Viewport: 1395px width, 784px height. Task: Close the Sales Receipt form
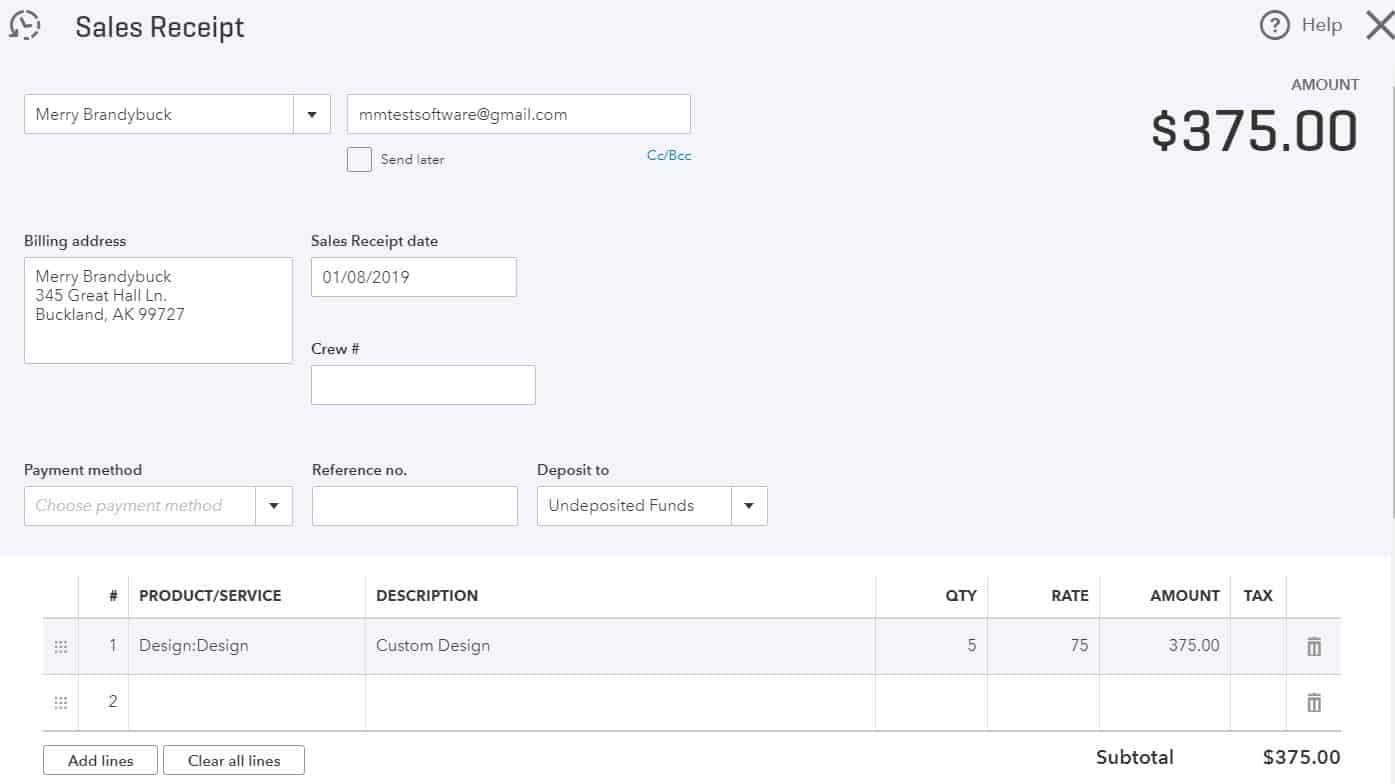click(1379, 26)
